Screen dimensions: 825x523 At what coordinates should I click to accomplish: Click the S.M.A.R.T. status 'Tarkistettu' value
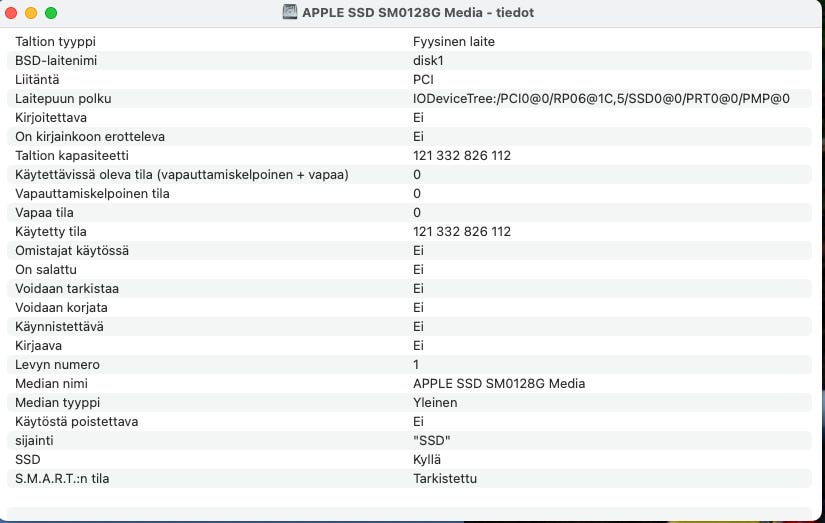[444, 479]
